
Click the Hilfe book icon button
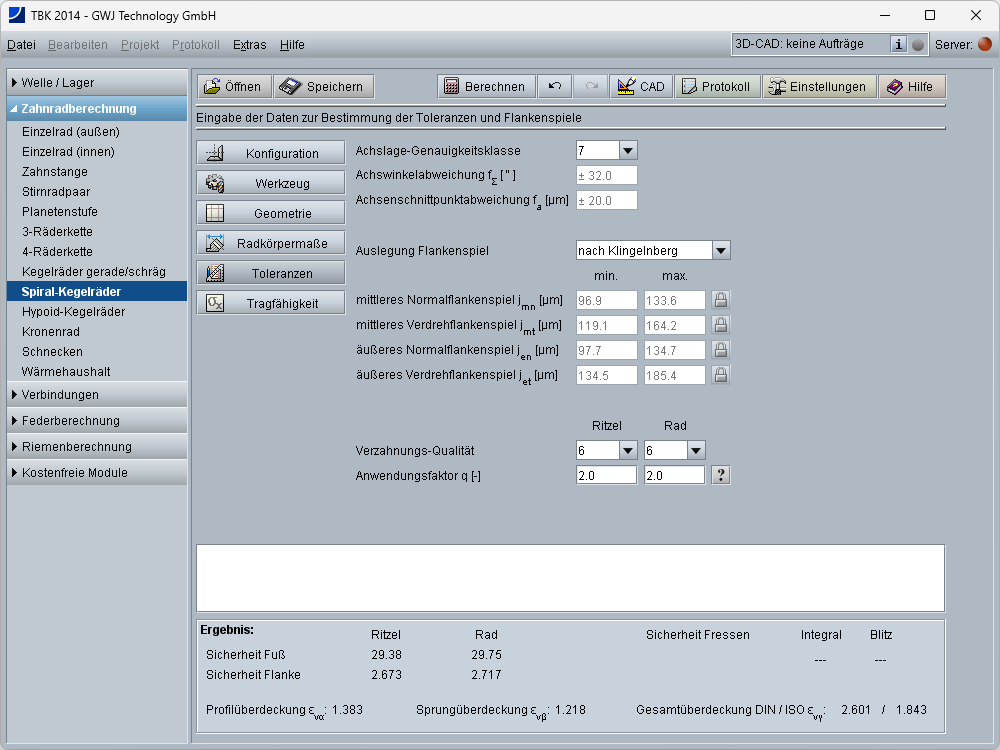point(910,87)
